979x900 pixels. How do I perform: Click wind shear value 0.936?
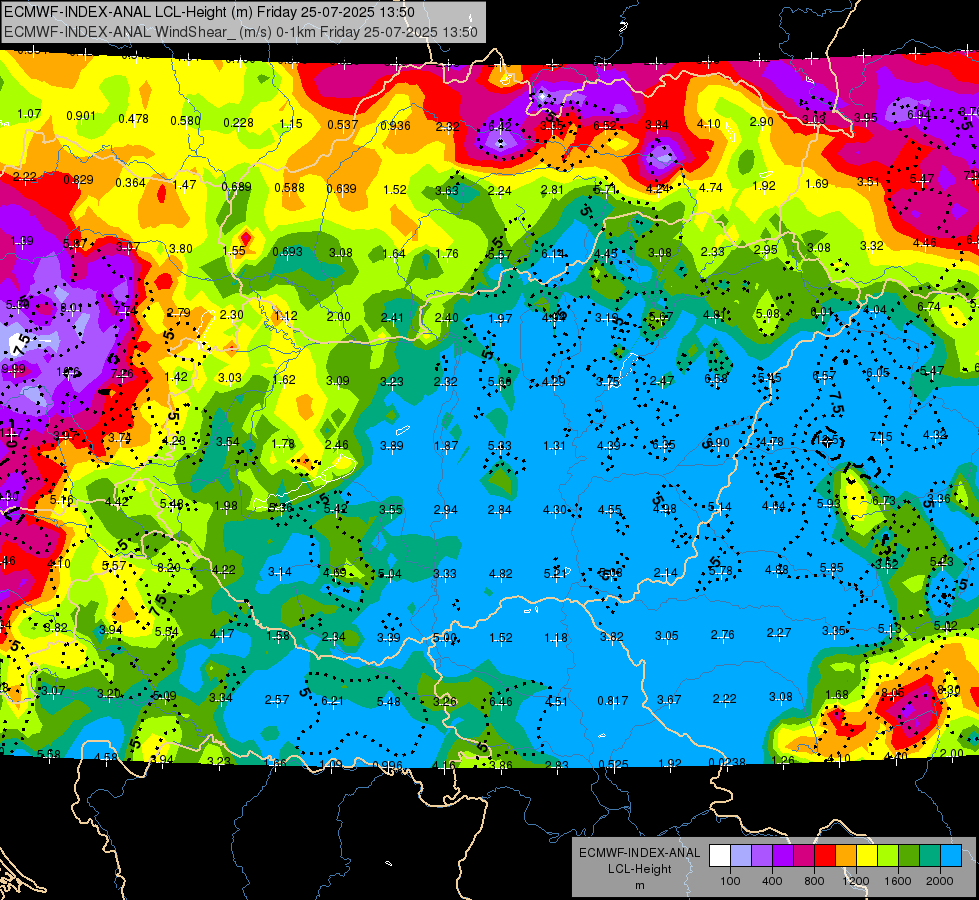pos(395,126)
